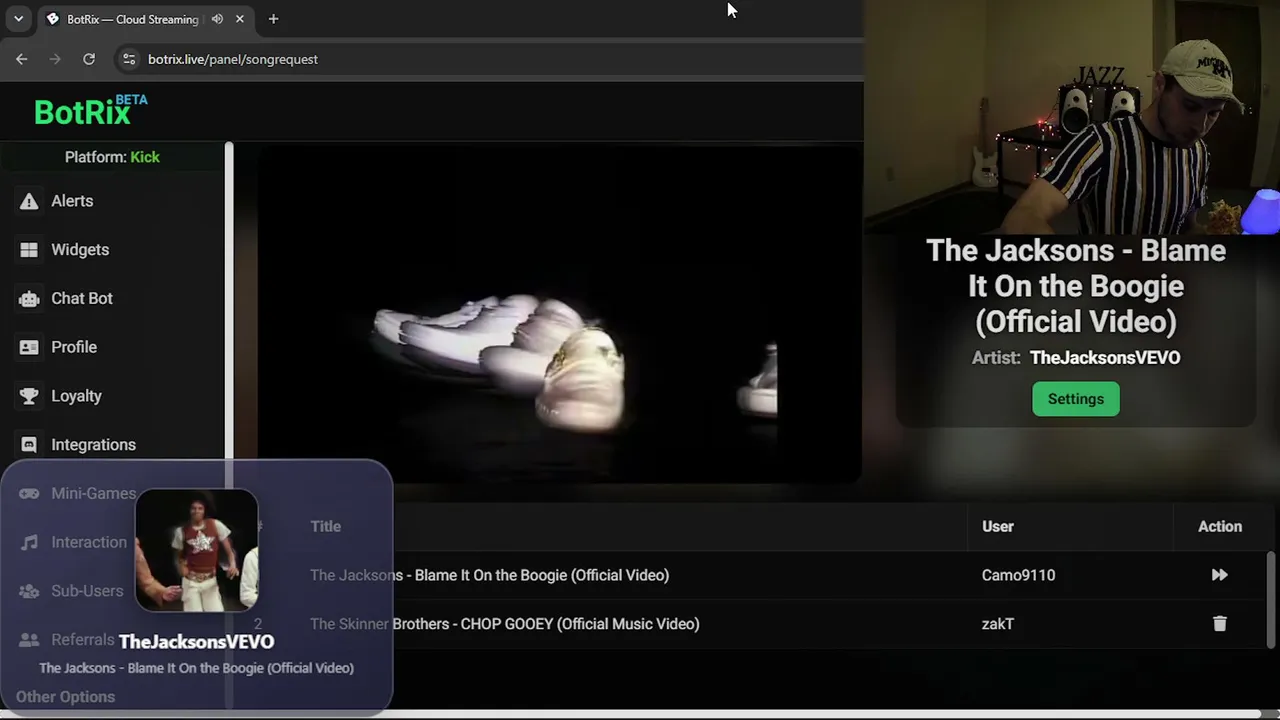This screenshot has height=720, width=1280.
Task: Open the Loyalty section
Action: tap(76, 396)
